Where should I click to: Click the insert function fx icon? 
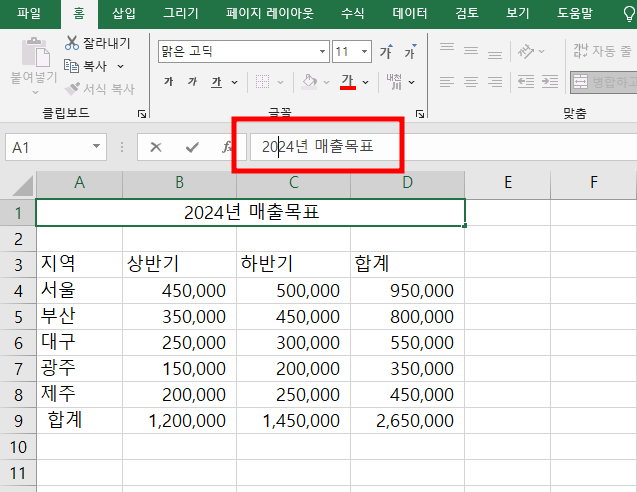[x=228, y=147]
